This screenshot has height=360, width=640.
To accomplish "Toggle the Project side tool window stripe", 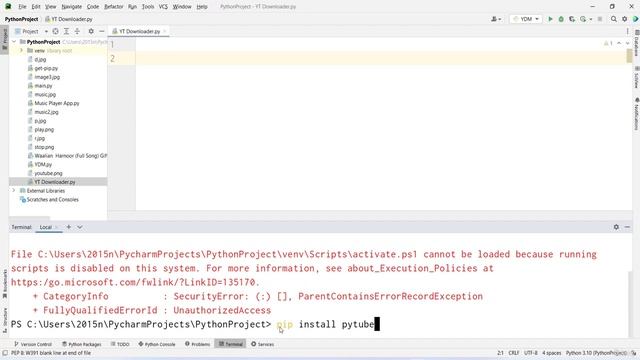I will coord(4,39).
